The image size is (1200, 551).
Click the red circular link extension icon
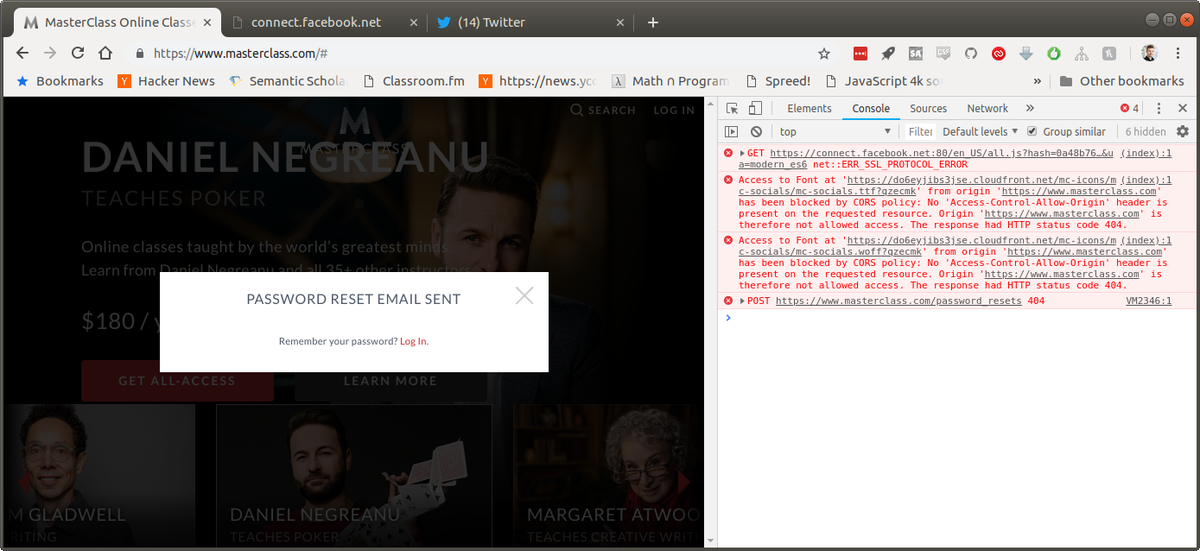point(998,54)
